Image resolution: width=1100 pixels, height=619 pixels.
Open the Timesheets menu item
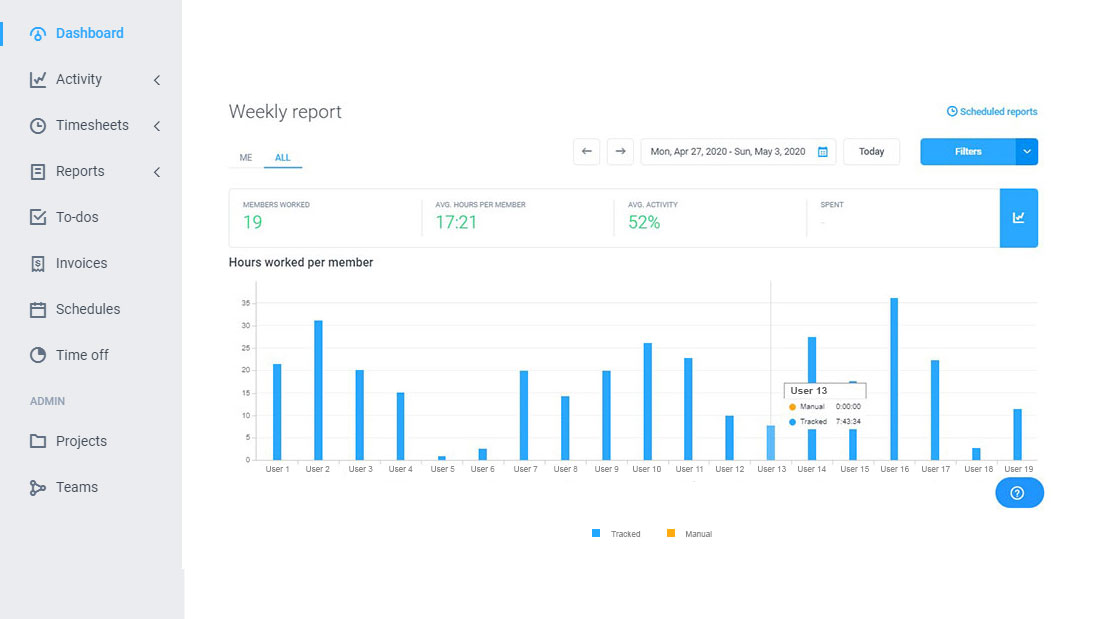click(91, 126)
